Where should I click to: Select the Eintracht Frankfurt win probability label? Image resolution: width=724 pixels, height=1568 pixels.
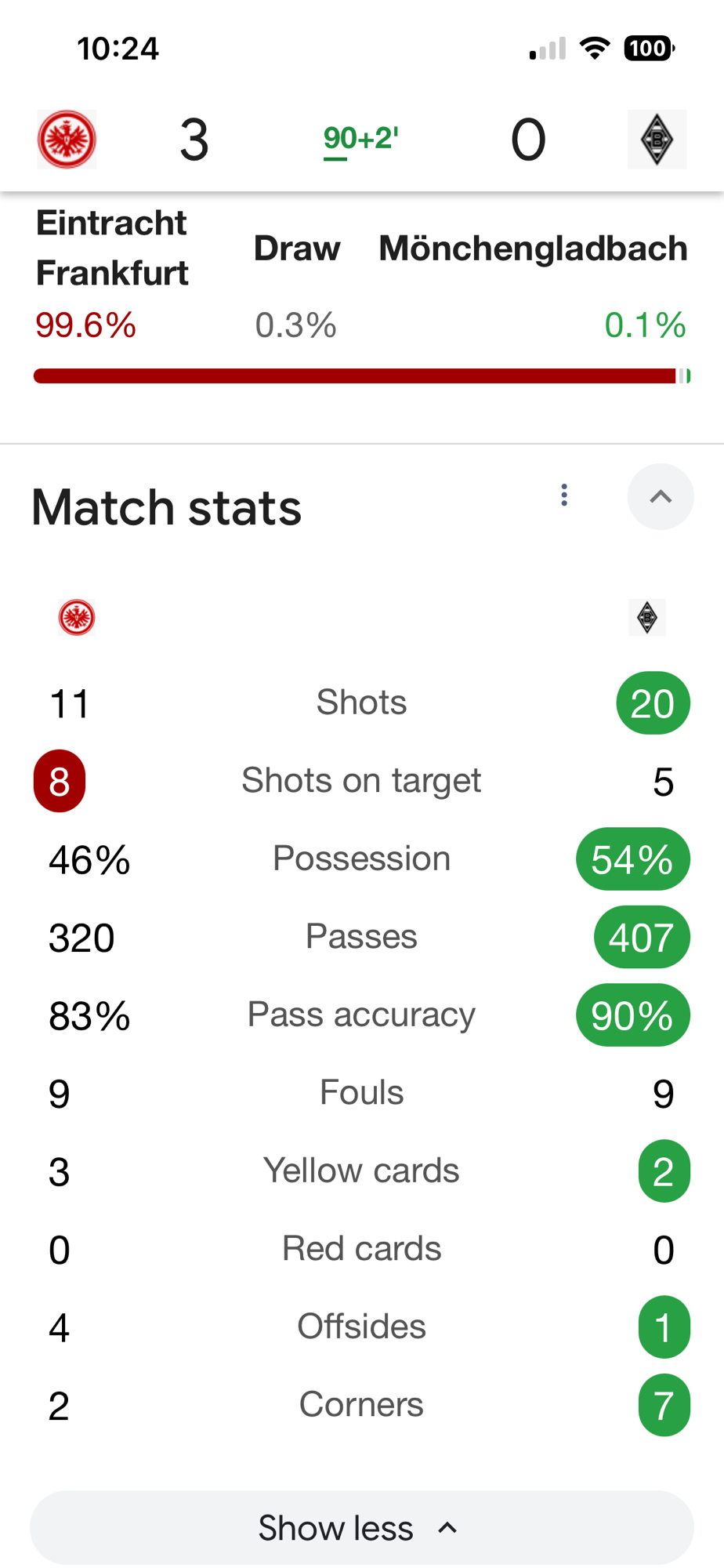(x=112, y=248)
